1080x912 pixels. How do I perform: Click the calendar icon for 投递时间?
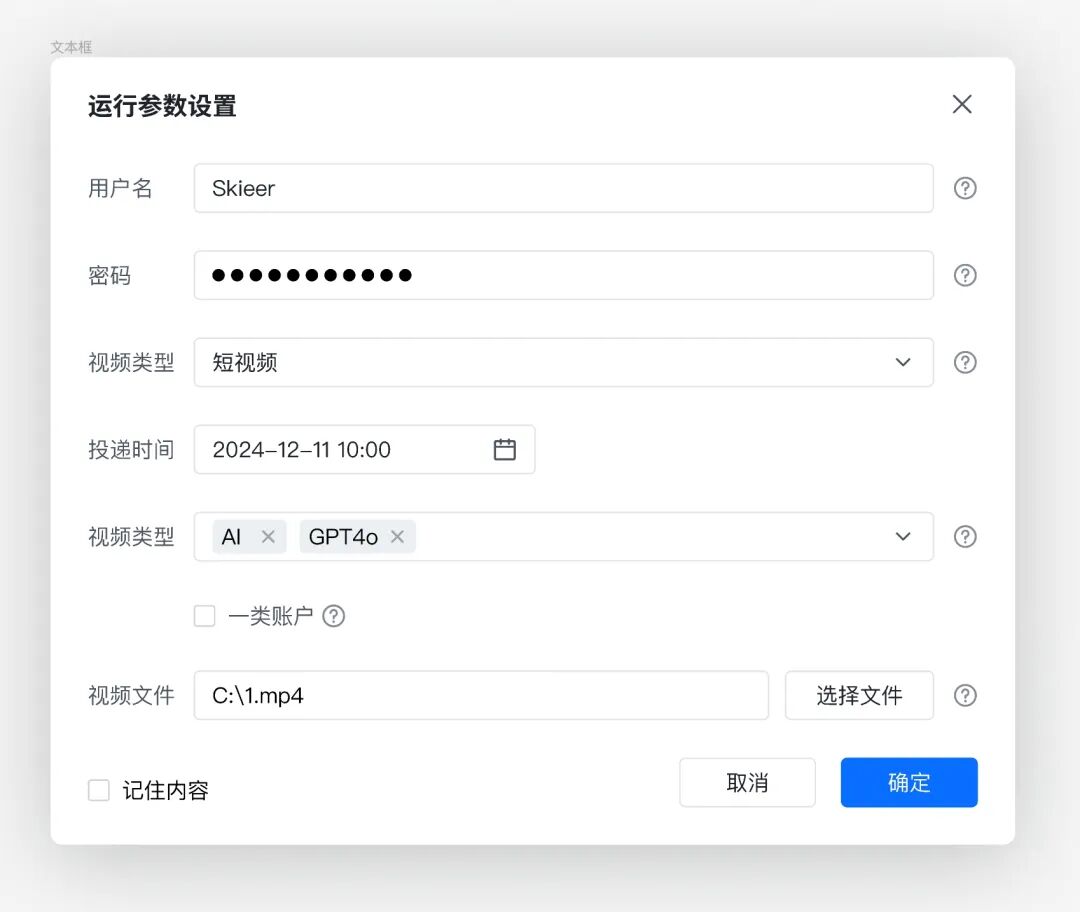coord(504,449)
